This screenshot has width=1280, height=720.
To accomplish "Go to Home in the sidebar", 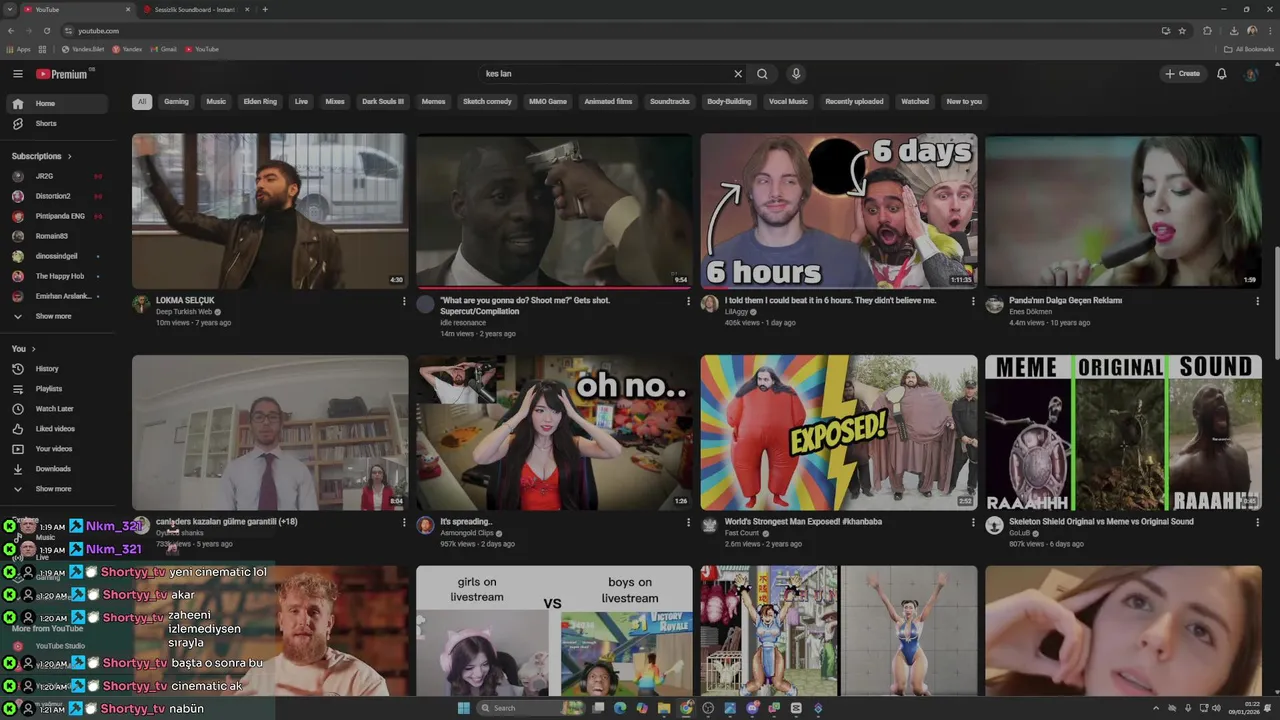I will [x=56, y=104].
